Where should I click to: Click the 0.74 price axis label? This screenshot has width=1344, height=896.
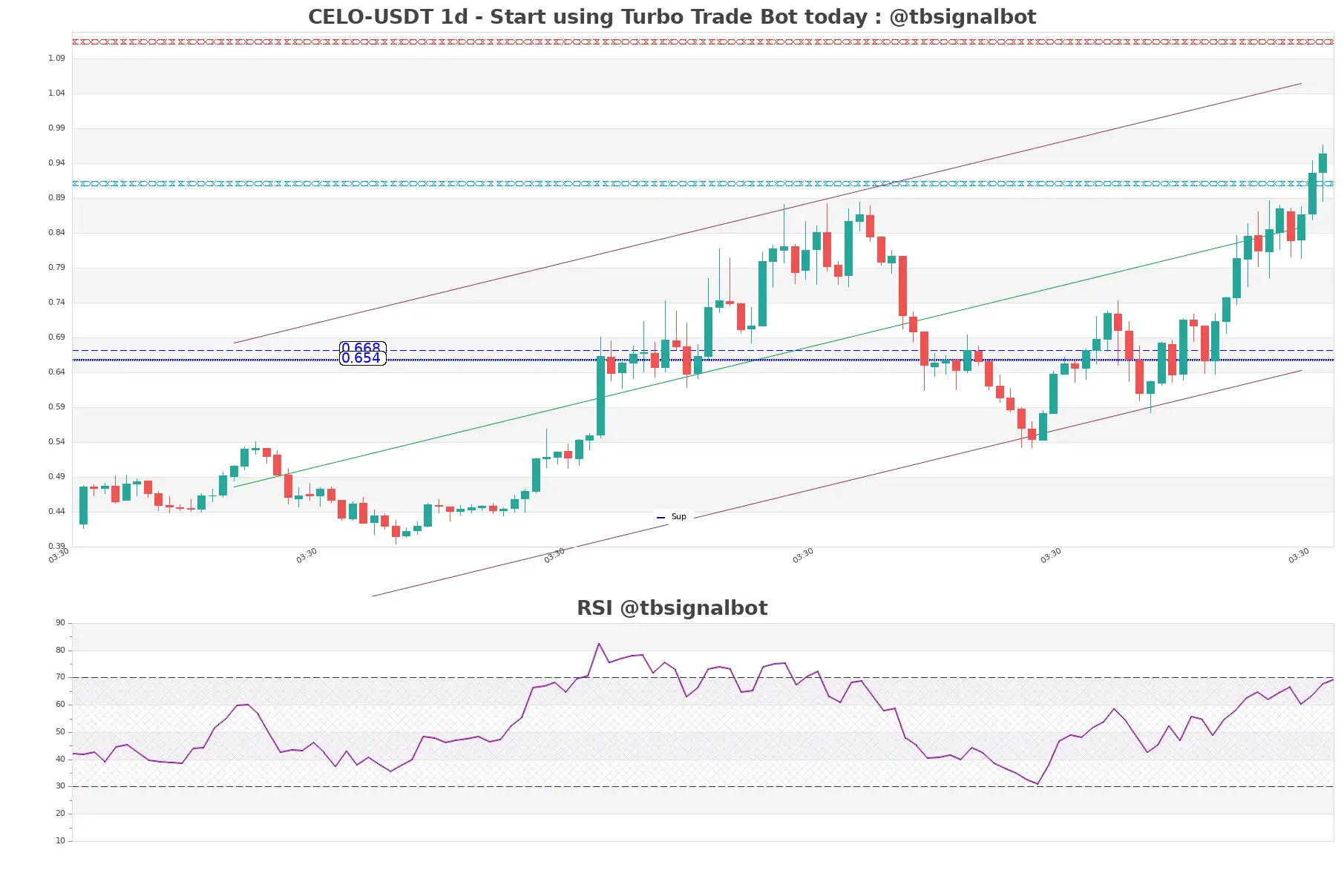56,302
